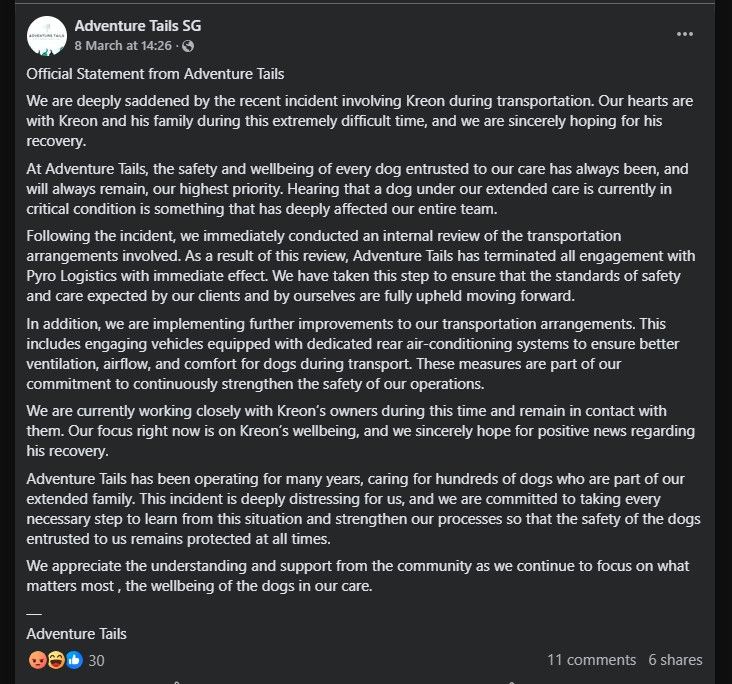Viewport: 732px width, 684px height.
Task: Click the haha reaction emoji icon
Action: [56, 660]
